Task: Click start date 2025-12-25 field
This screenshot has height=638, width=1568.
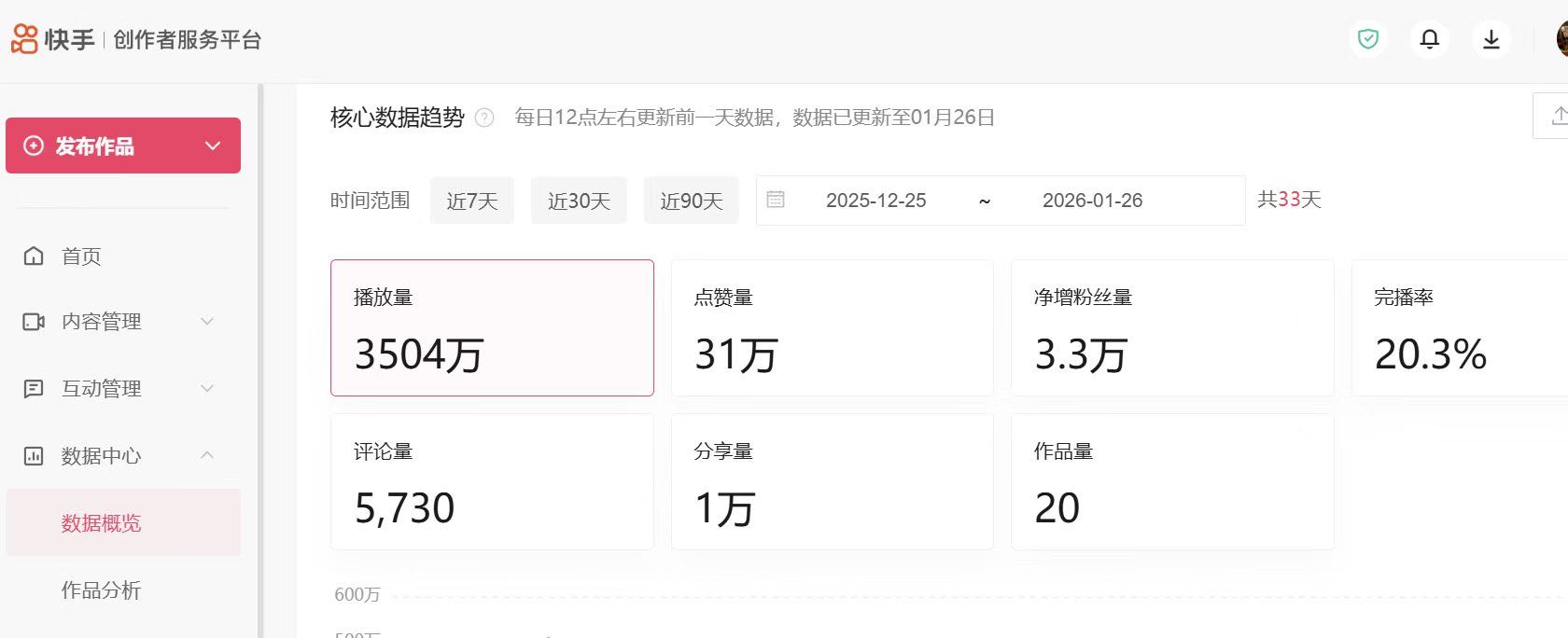Action: [876, 201]
